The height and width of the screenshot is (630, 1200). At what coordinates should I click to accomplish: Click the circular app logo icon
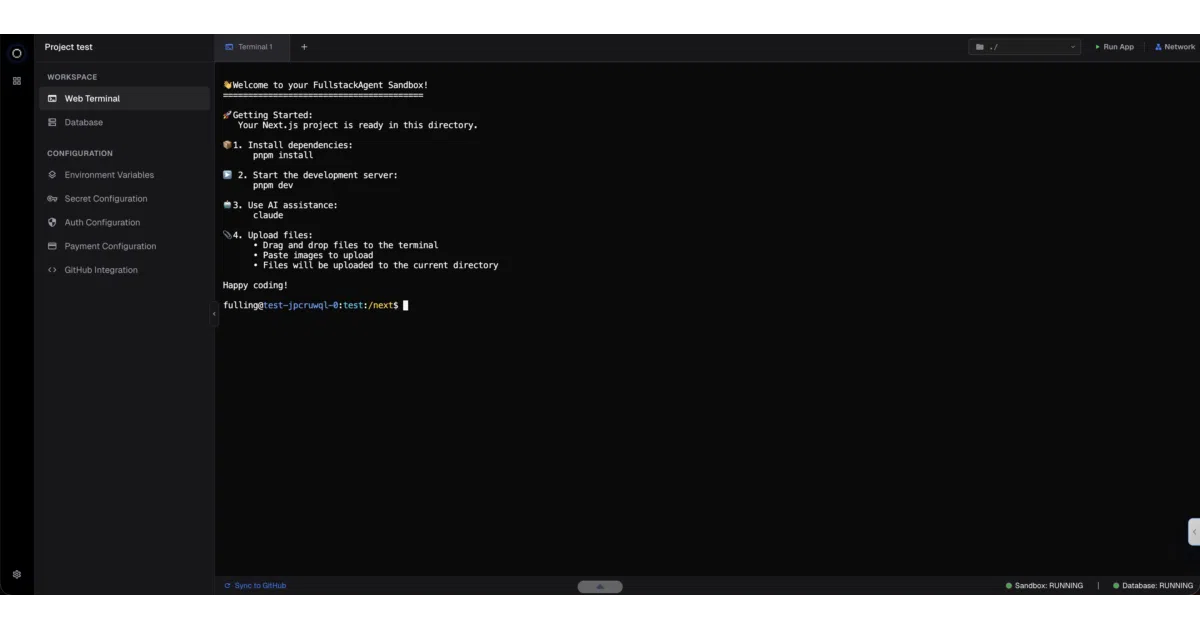(x=16, y=53)
